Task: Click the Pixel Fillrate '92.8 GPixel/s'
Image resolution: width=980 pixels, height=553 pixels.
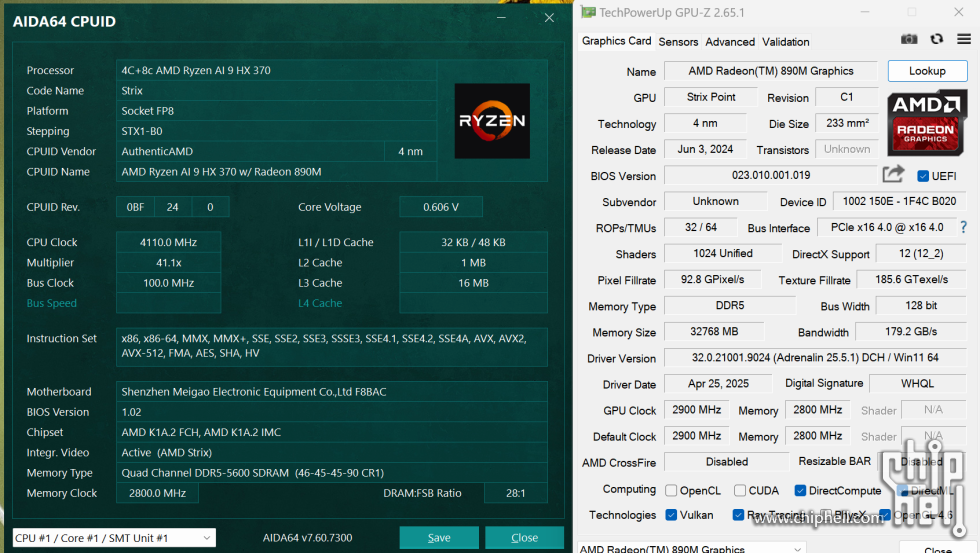Action: point(712,279)
